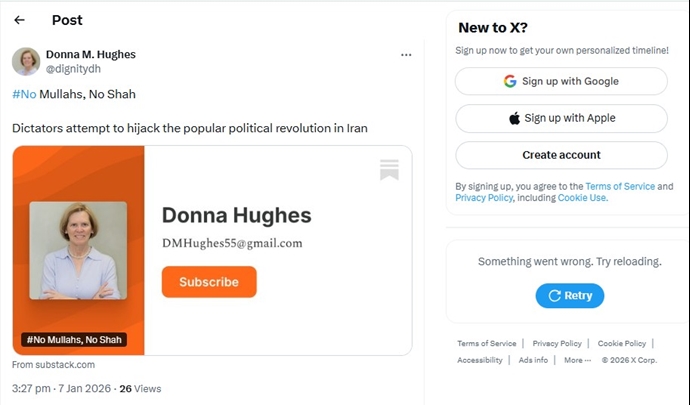The image size is (690, 405).
Task: Click the Substack bookmark icon on card
Action: pos(389,170)
